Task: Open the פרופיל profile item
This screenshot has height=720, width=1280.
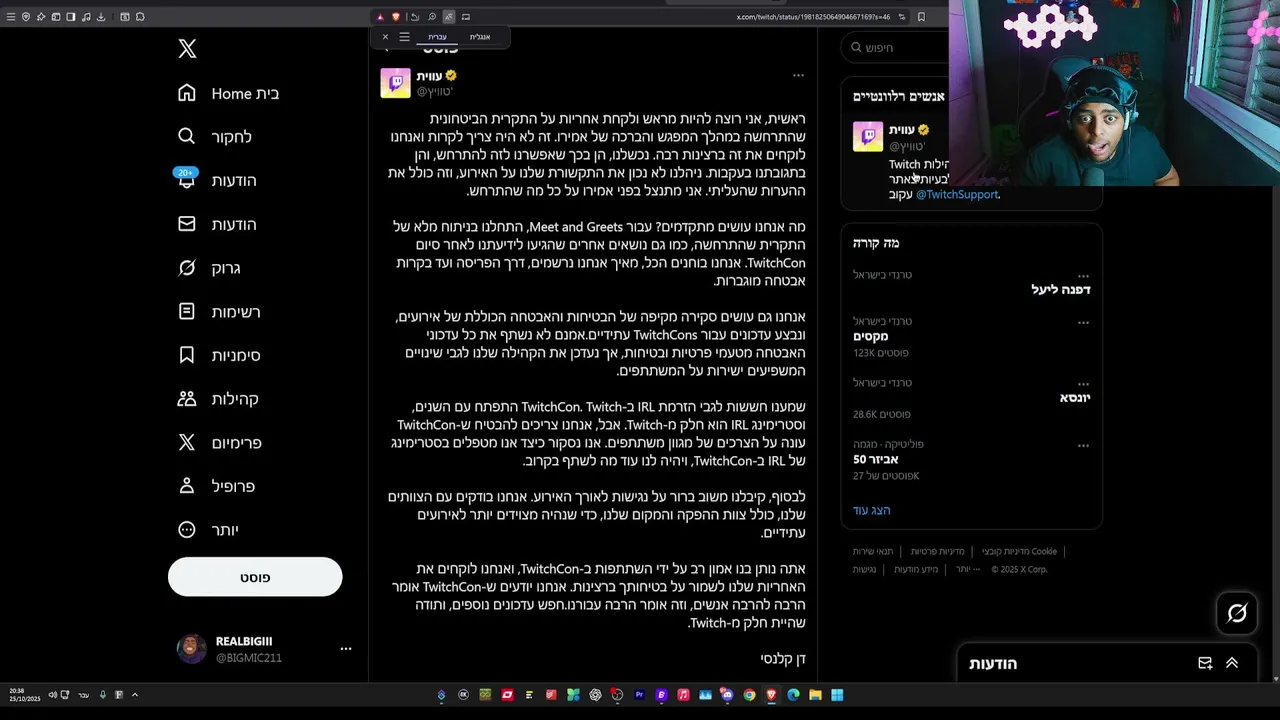Action: coord(215,486)
